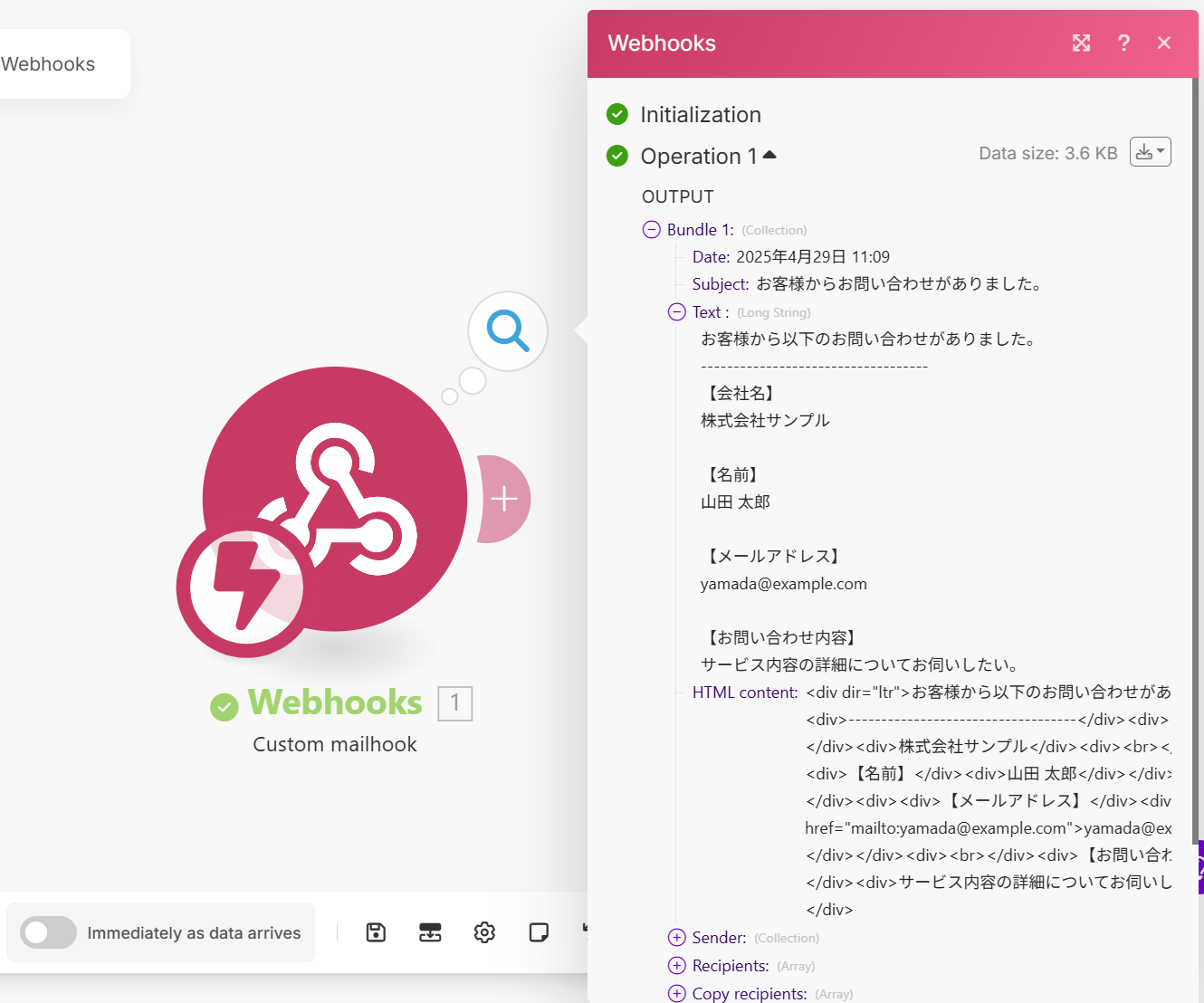The width and height of the screenshot is (1204, 1003).
Task: Add another module with plus button
Action: pyautogui.click(x=504, y=499)
